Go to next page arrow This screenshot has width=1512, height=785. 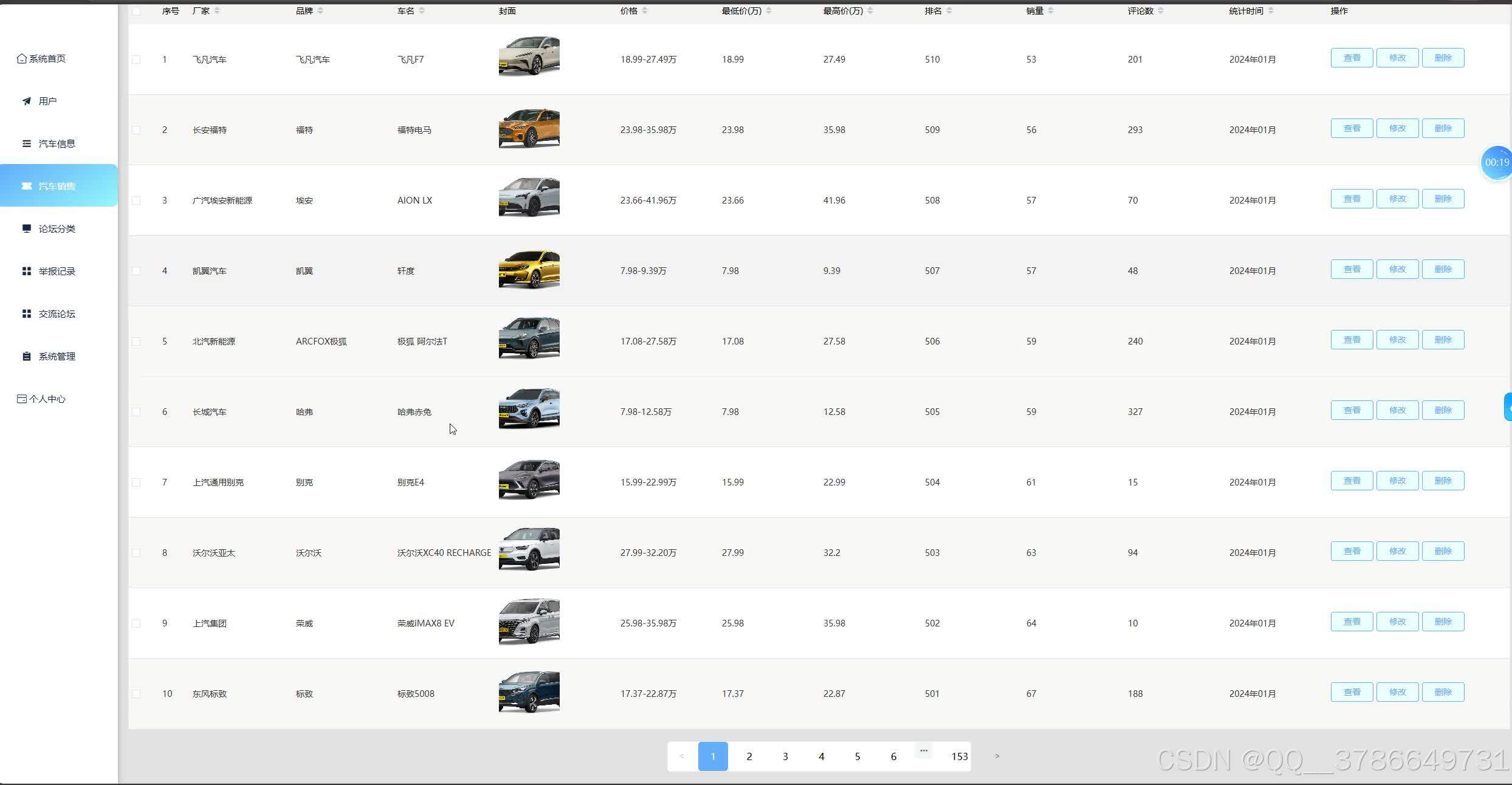tap(997, 756)
